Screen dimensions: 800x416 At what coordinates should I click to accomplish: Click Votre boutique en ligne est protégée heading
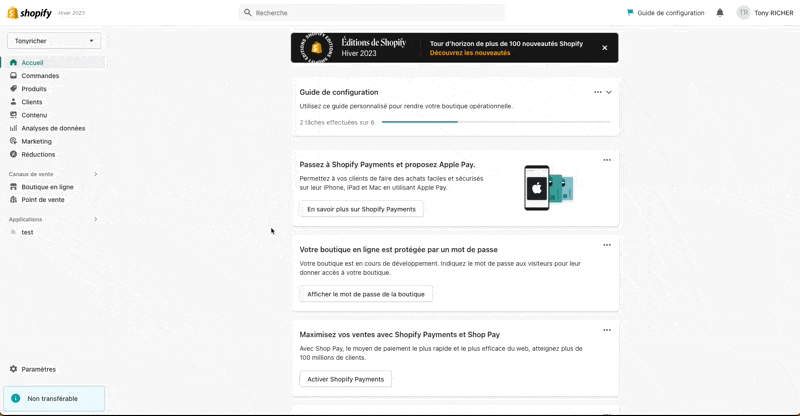coord(398,250)
